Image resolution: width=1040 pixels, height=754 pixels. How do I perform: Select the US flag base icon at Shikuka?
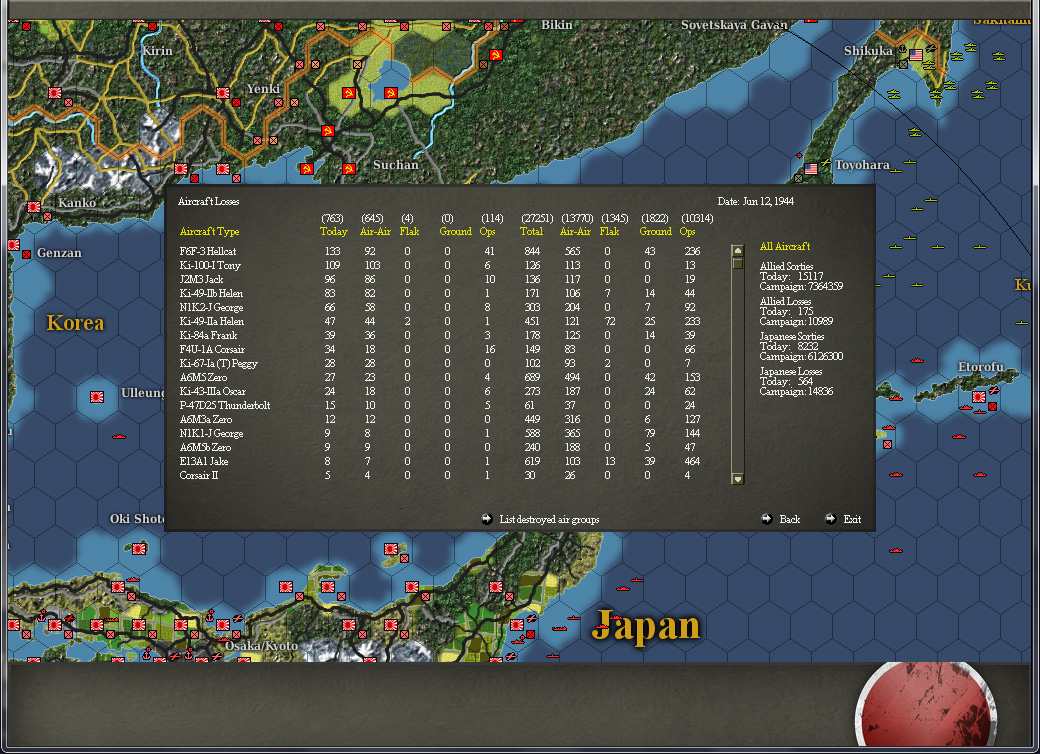click(916, 54)
